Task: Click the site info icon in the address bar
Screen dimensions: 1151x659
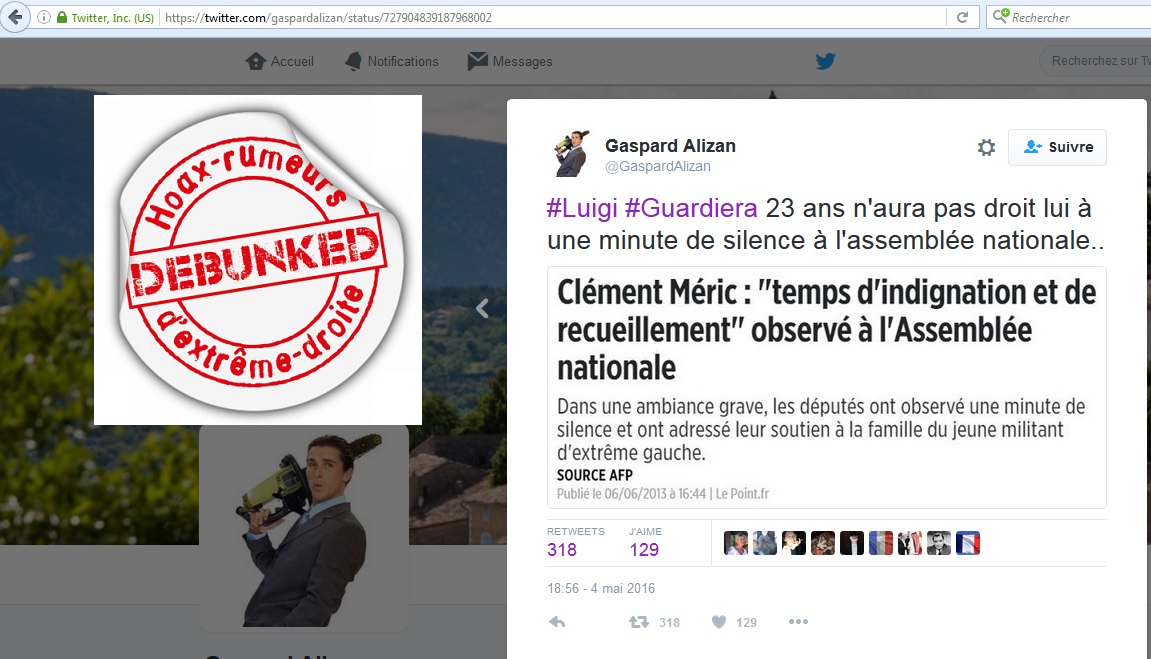Action: coord(44,17)
